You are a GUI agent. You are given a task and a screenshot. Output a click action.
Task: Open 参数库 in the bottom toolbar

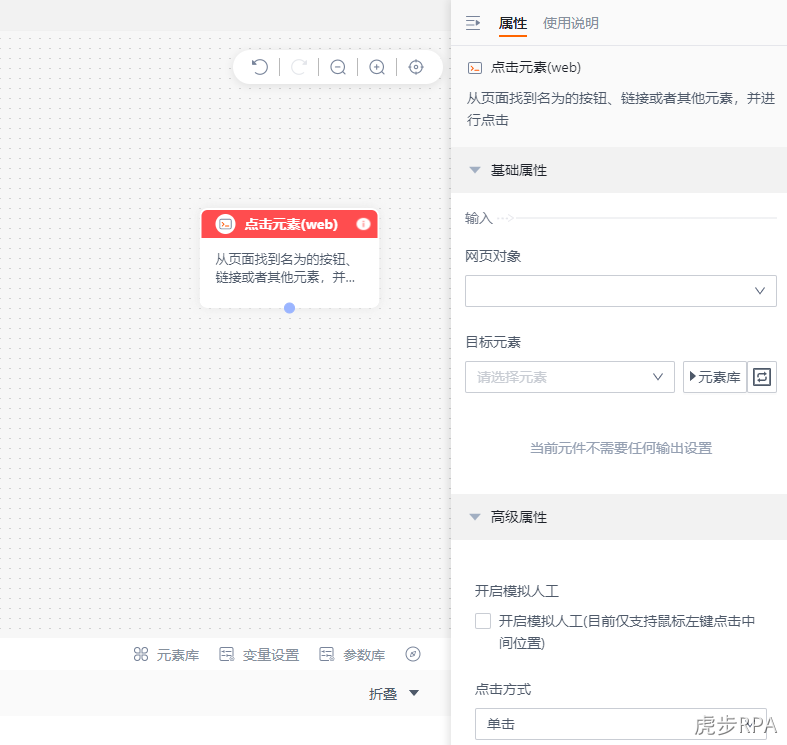click(x=352, y=655)
